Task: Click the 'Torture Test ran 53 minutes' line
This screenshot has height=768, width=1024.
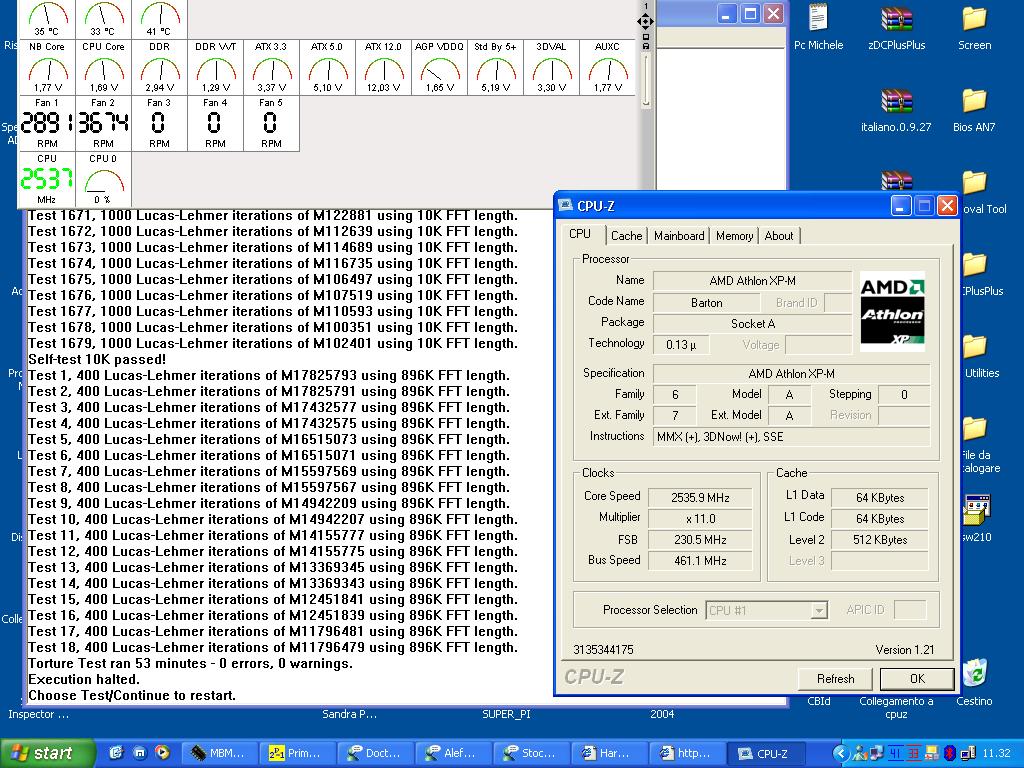Action: pyautogui.click(x=190, y=664)
